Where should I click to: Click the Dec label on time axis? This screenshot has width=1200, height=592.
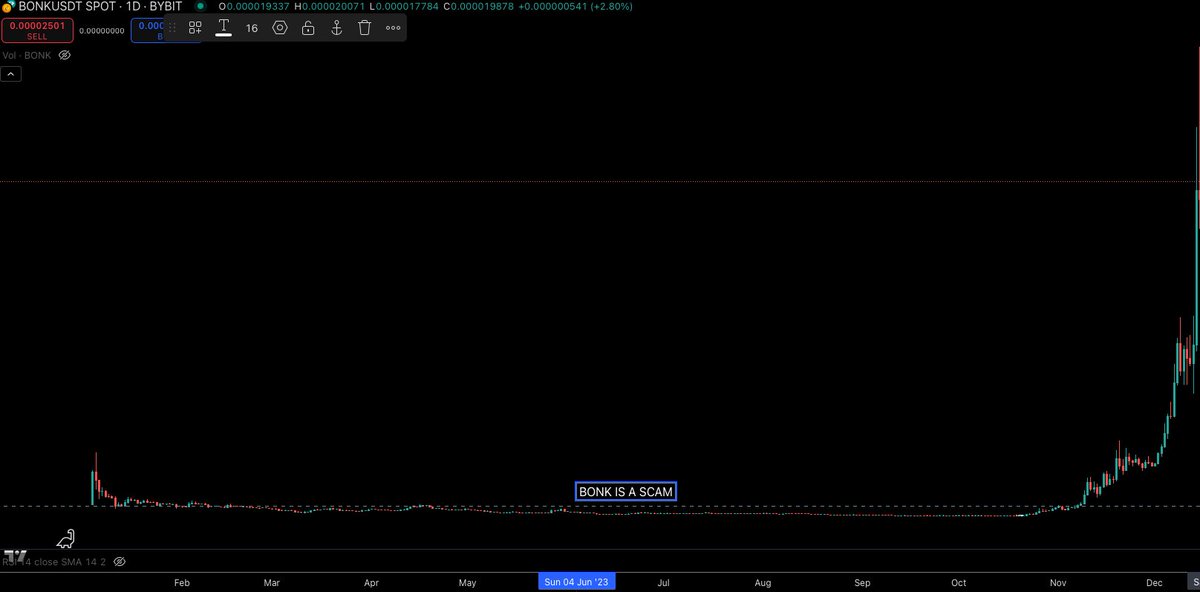click(x=1154, y=582)
